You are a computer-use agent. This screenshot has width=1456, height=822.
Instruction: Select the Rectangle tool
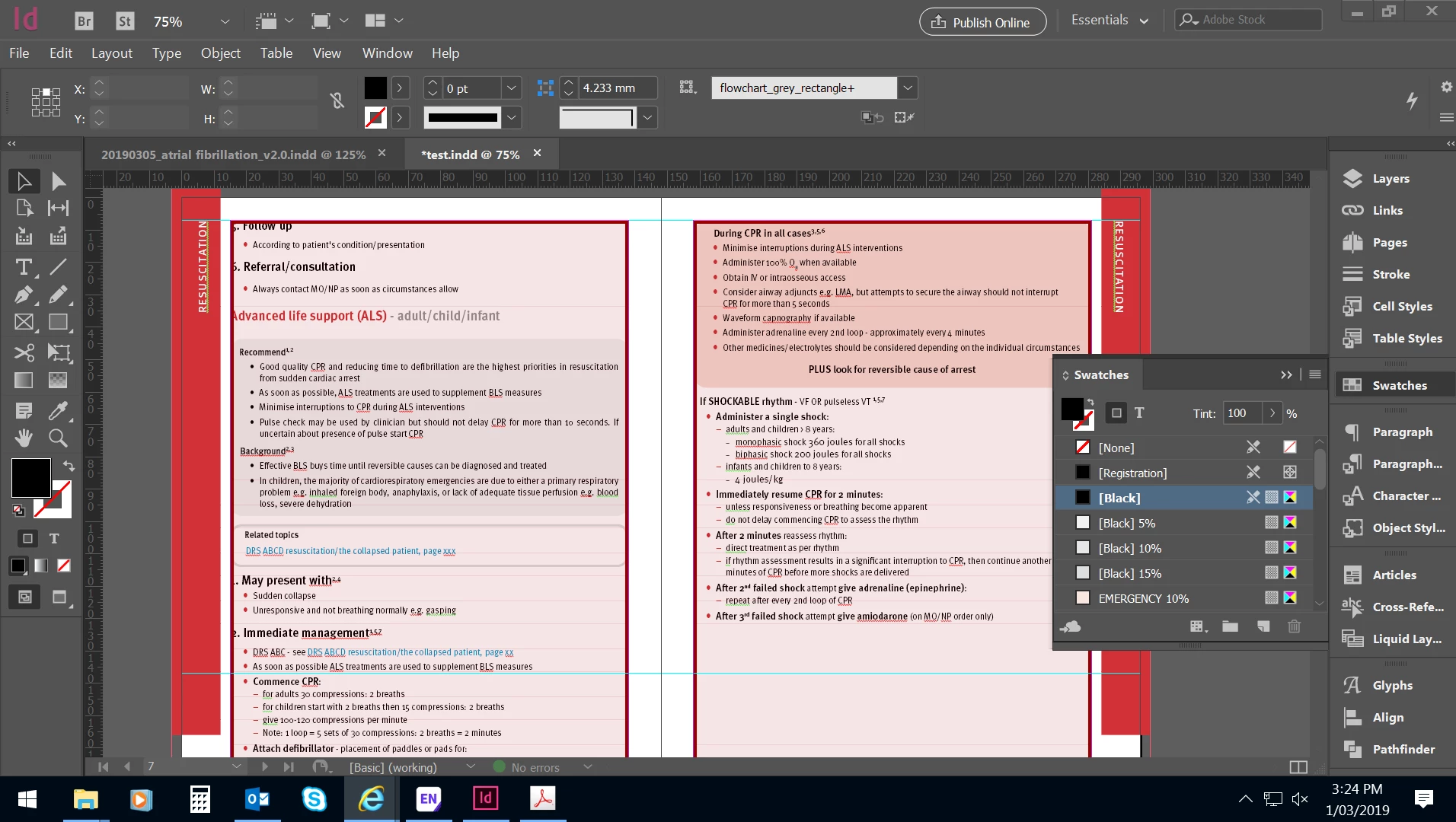(x=59, y=322)
